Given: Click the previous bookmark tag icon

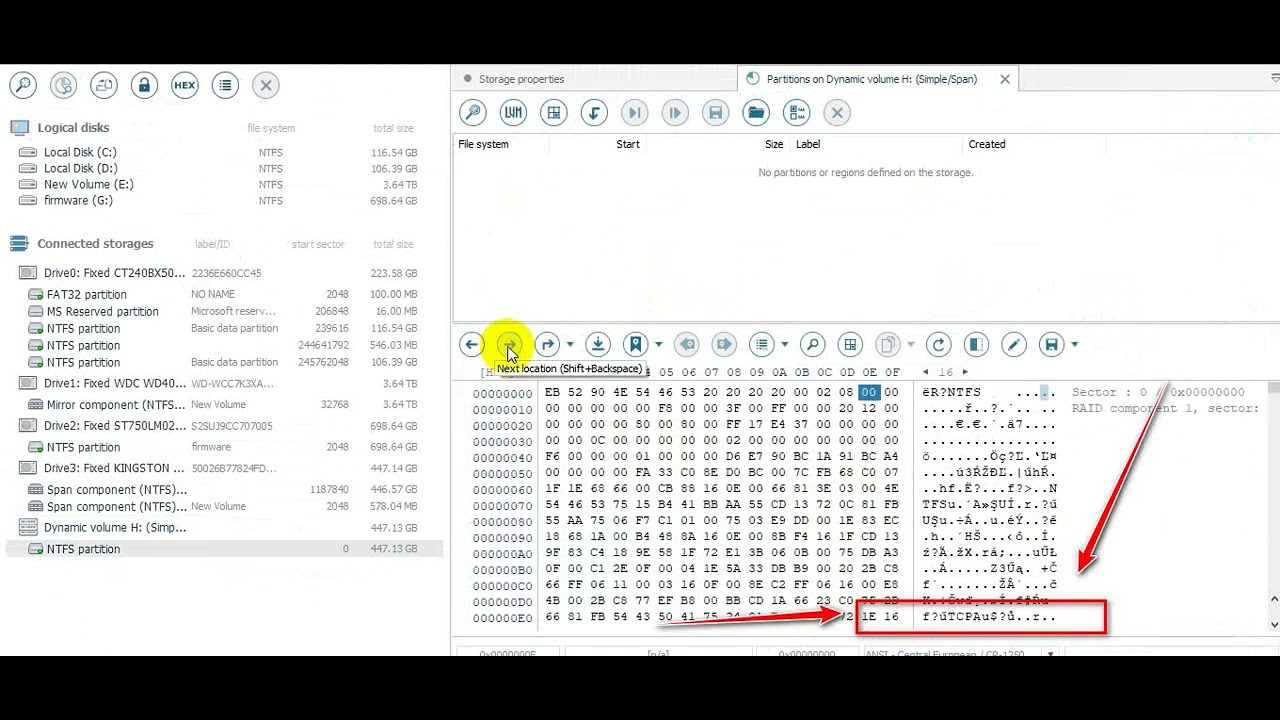Looking at the screenshot, I should (687, 345).
